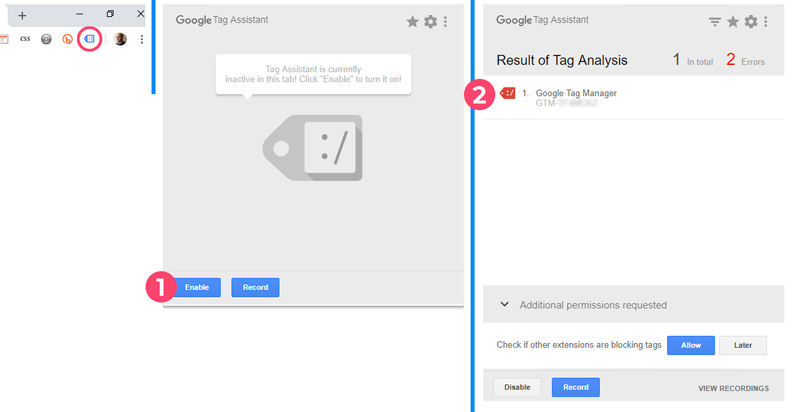Click "Check if other extensions are blocking tags" text
Viewport: 792px width, 412px height.
(x=579, y=345)
